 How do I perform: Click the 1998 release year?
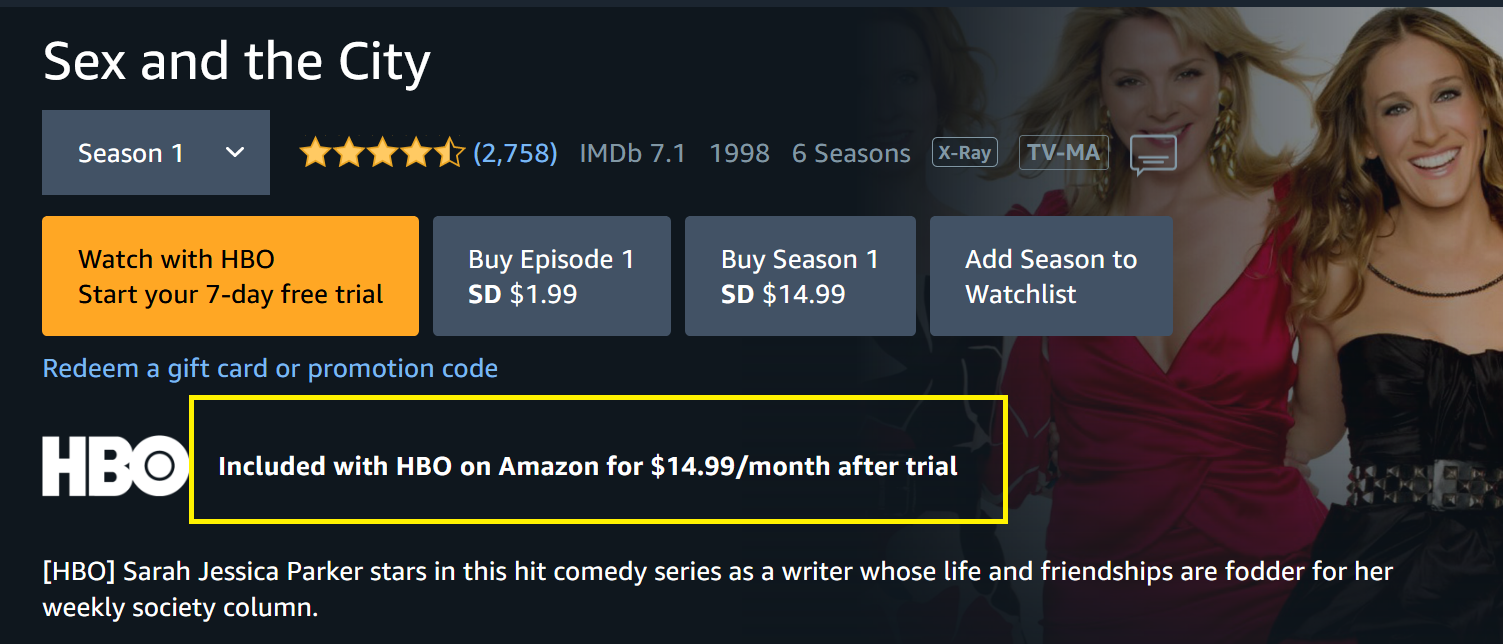[739, 153]
